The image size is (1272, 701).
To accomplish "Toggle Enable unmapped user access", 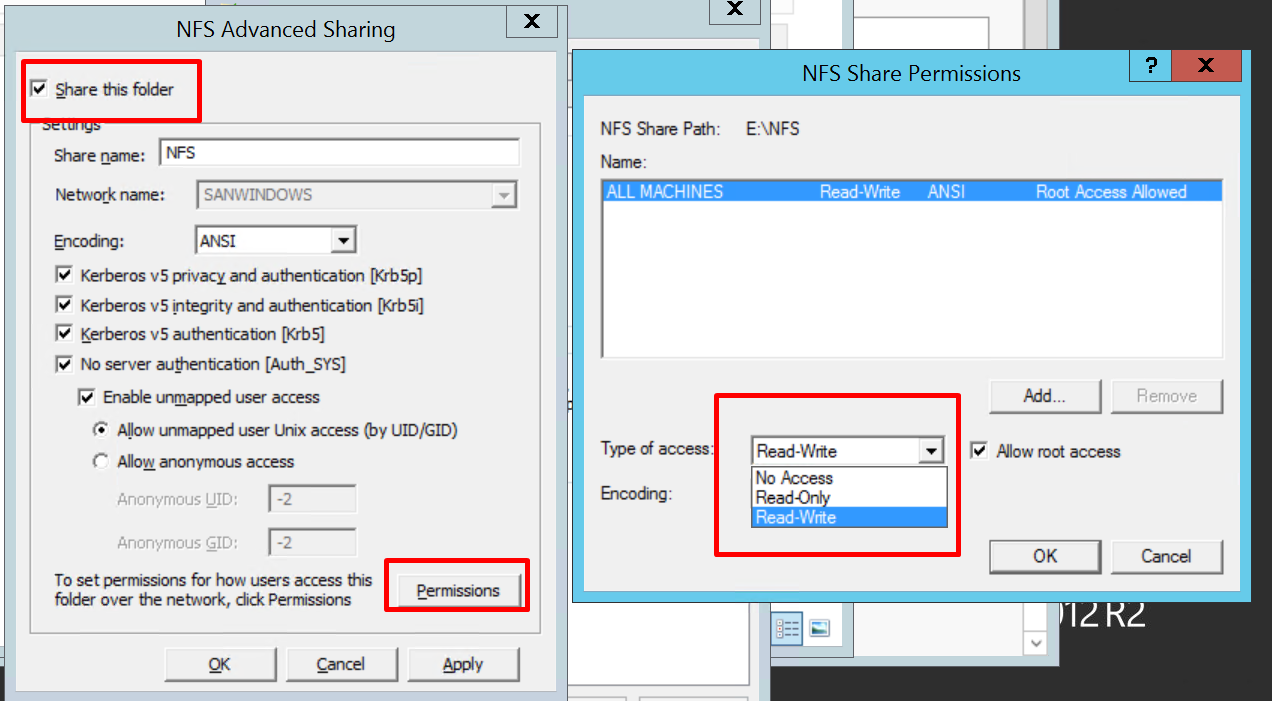I will (87, 397).
